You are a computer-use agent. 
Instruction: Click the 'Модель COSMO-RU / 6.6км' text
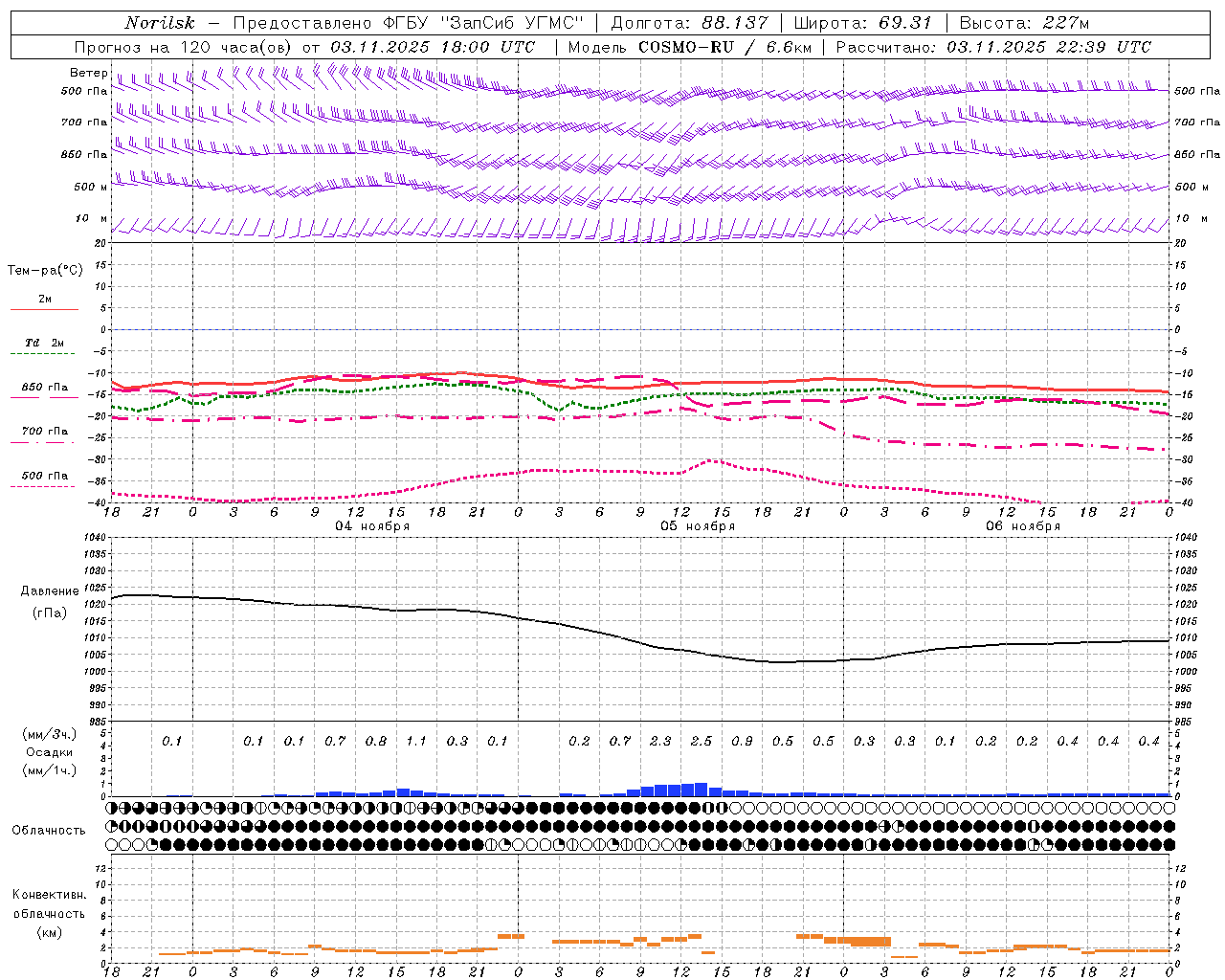pyautogui.click(x=690, y=47)
